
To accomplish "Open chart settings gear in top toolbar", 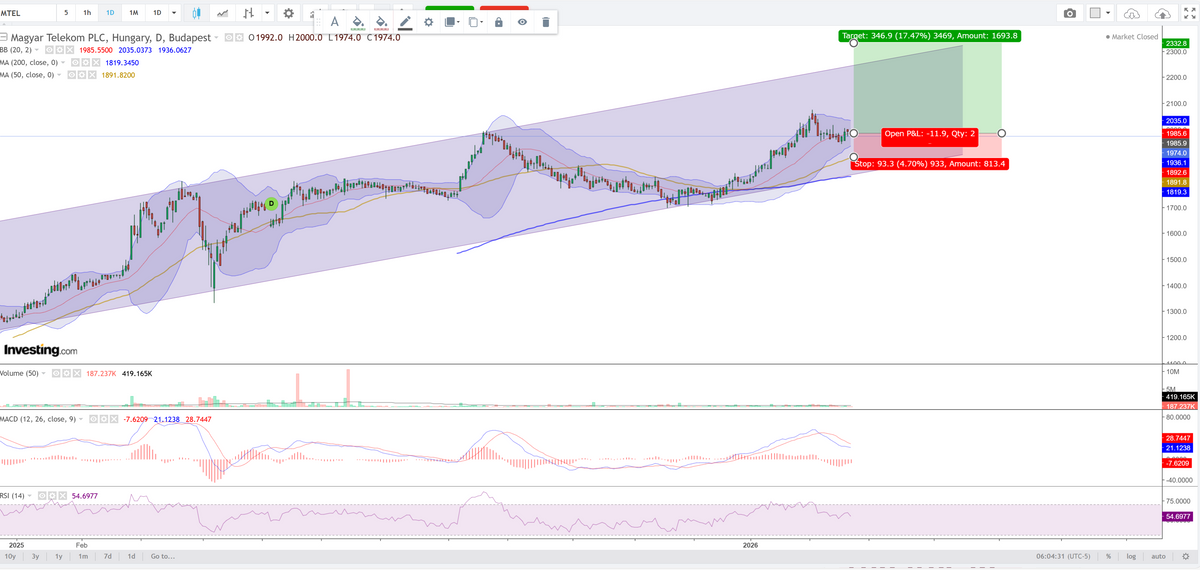I will click(x=289, y=13).
